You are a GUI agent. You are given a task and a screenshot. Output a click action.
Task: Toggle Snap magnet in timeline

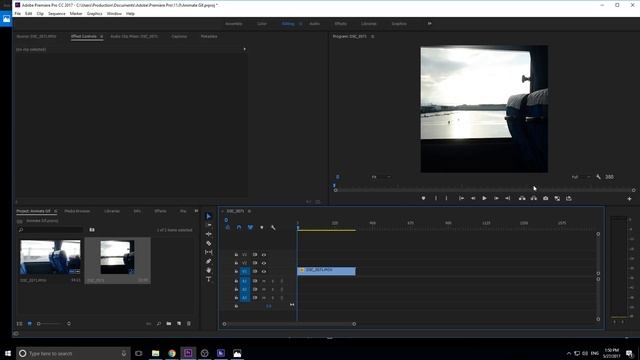[x=239, y=227]
